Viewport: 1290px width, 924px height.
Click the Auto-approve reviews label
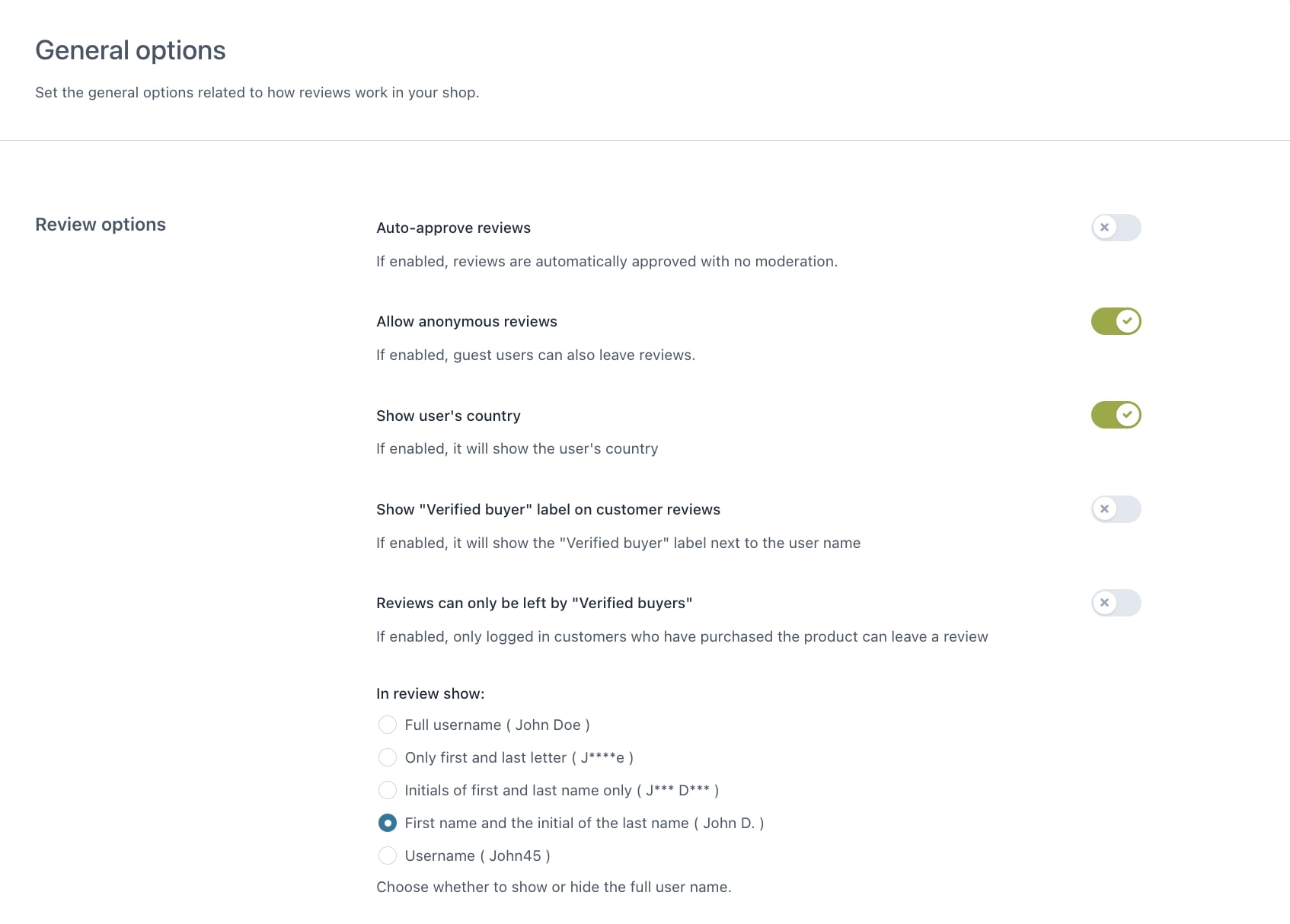[x=453, y=228]
